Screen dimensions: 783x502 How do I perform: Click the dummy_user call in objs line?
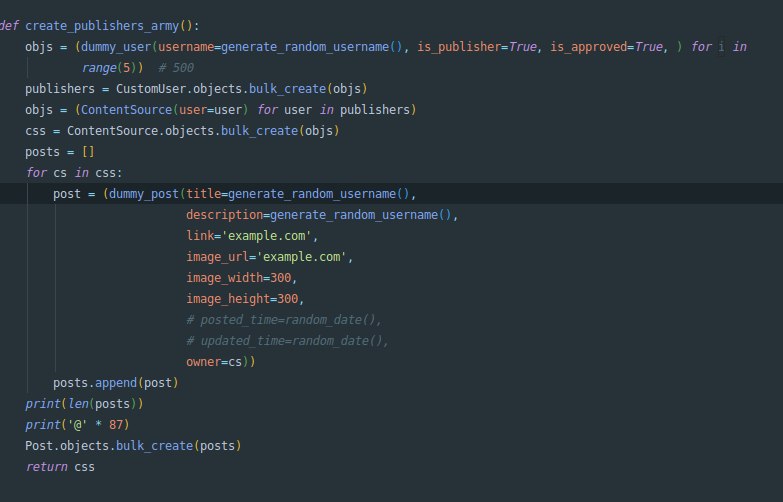click(116, 47)
